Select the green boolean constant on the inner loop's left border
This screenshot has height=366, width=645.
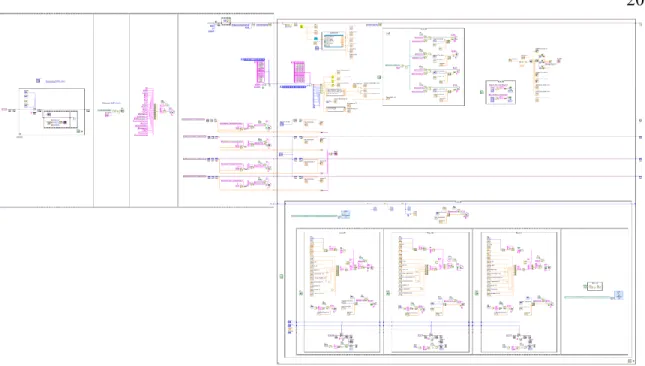[x=281, y=276]
